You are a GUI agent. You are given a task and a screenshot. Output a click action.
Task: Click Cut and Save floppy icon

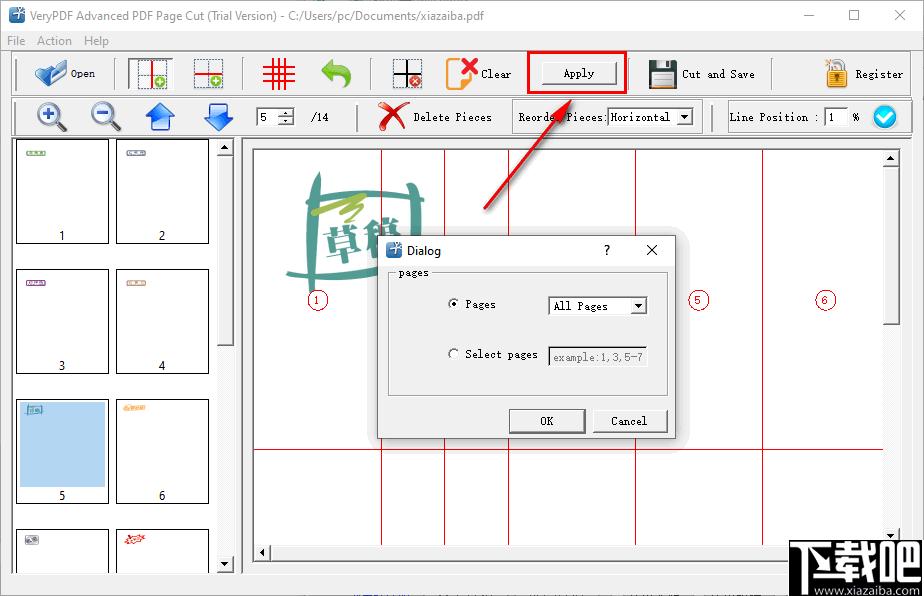tap(662, 74)
